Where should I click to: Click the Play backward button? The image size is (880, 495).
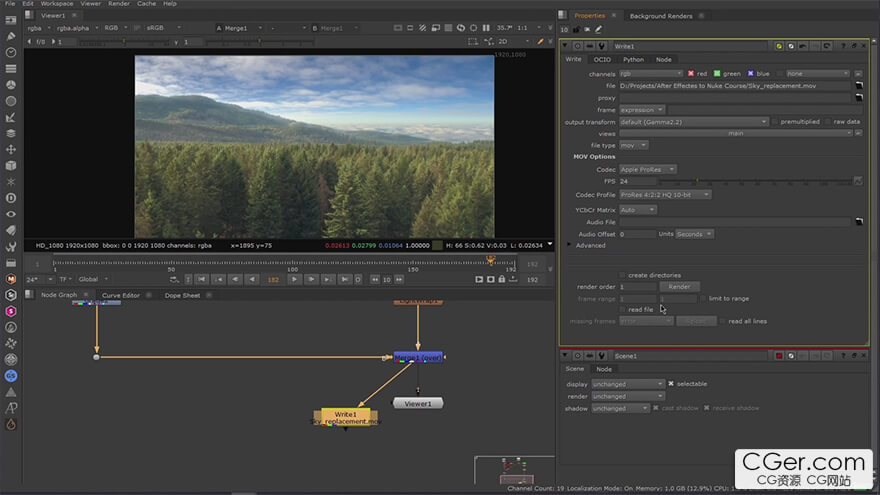253,279
